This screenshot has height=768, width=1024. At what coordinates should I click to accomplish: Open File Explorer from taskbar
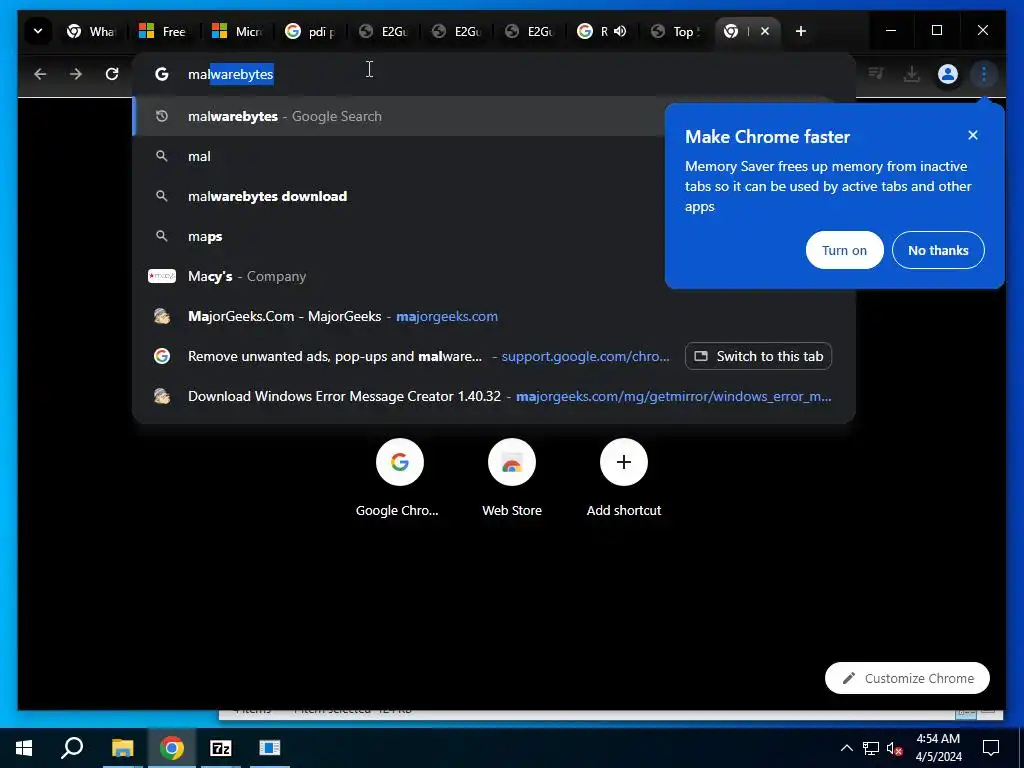click(x=122, y=748)
